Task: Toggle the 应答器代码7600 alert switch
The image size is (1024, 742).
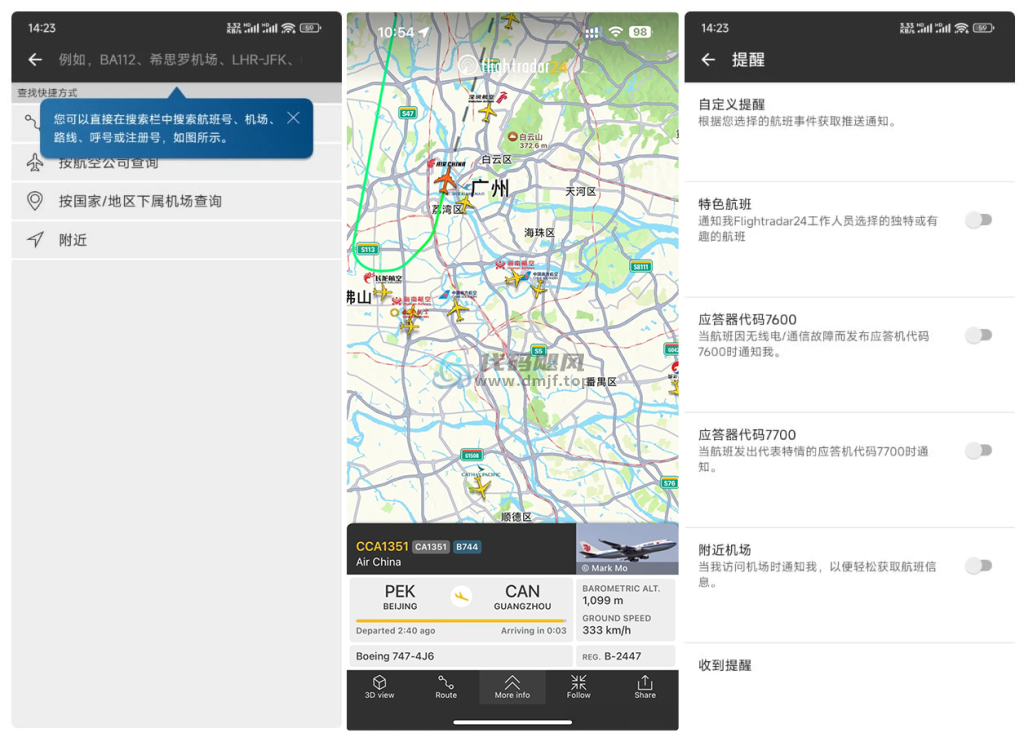Action: click(979, 335)
